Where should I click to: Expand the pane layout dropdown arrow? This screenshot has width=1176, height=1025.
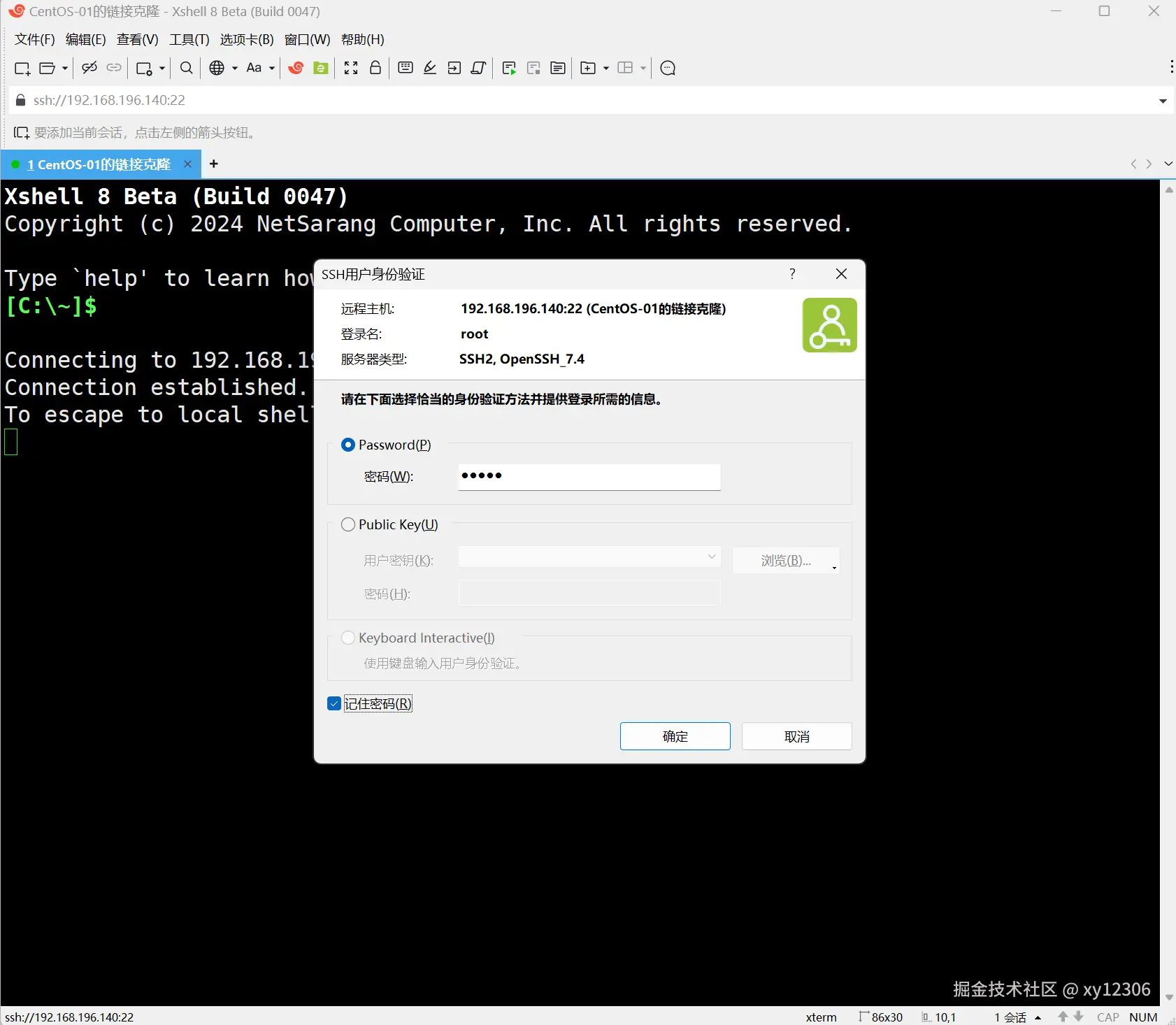click(643, 68)
